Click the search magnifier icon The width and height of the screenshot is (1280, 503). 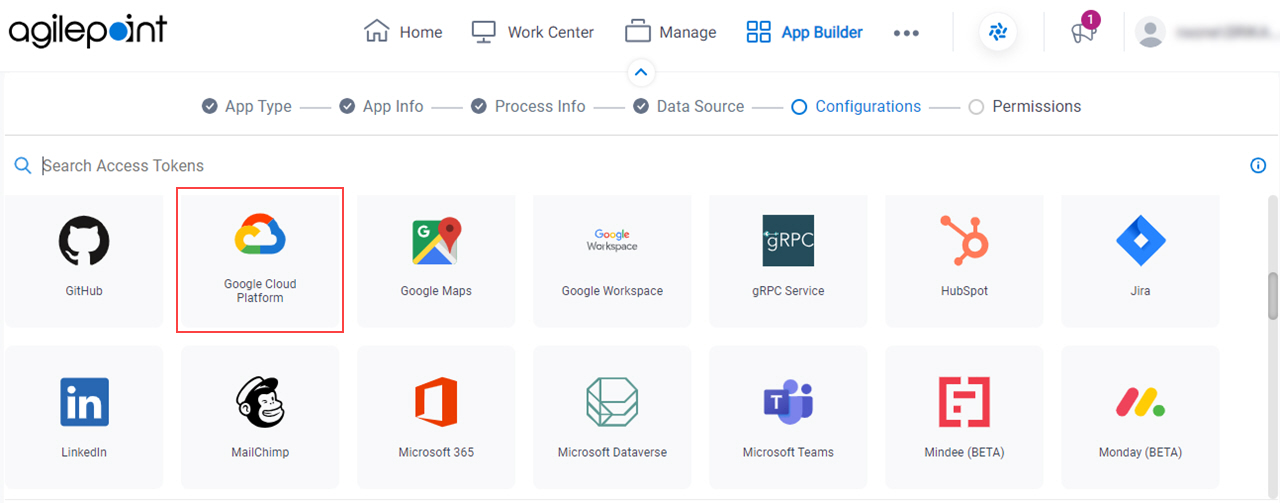22,165
